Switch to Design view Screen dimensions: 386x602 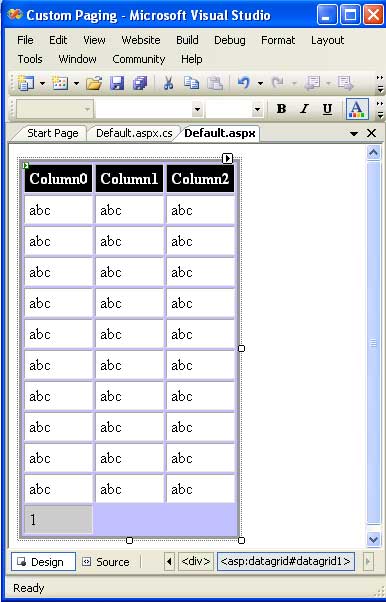tap(43, 562)
